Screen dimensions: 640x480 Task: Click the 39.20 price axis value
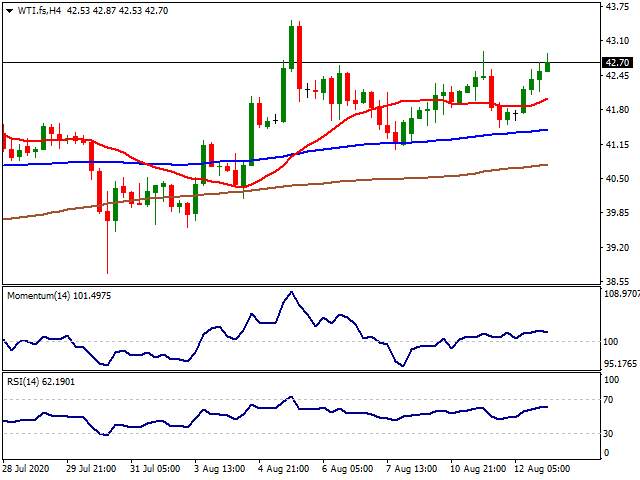[618, 248]
